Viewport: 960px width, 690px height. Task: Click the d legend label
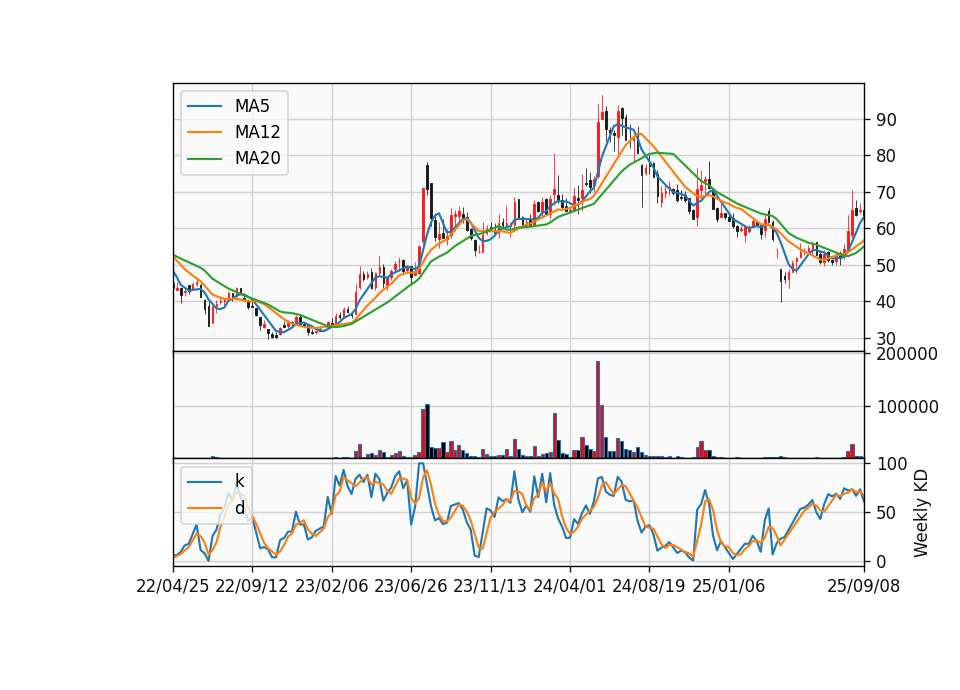(239, 508)
